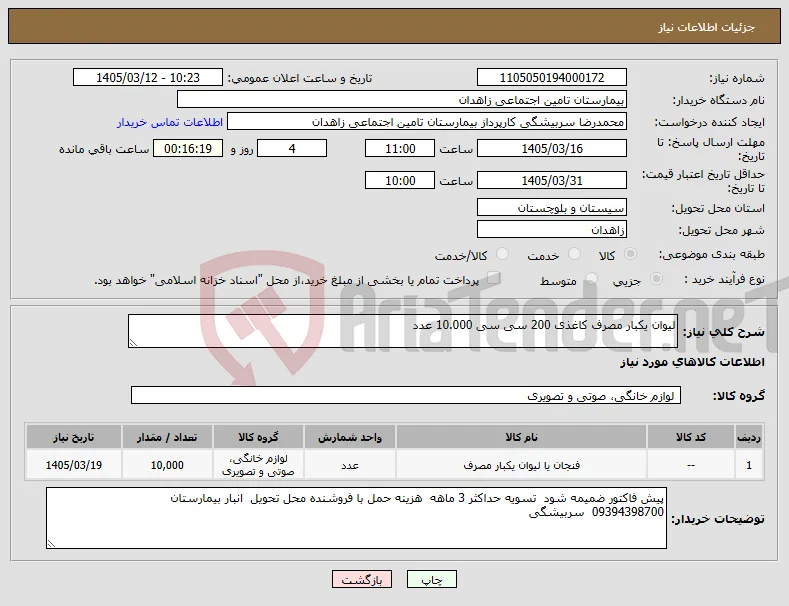789x606 pixels.
Task: Select the جزیی purchase type radio
Action: (x=656, y=278)
